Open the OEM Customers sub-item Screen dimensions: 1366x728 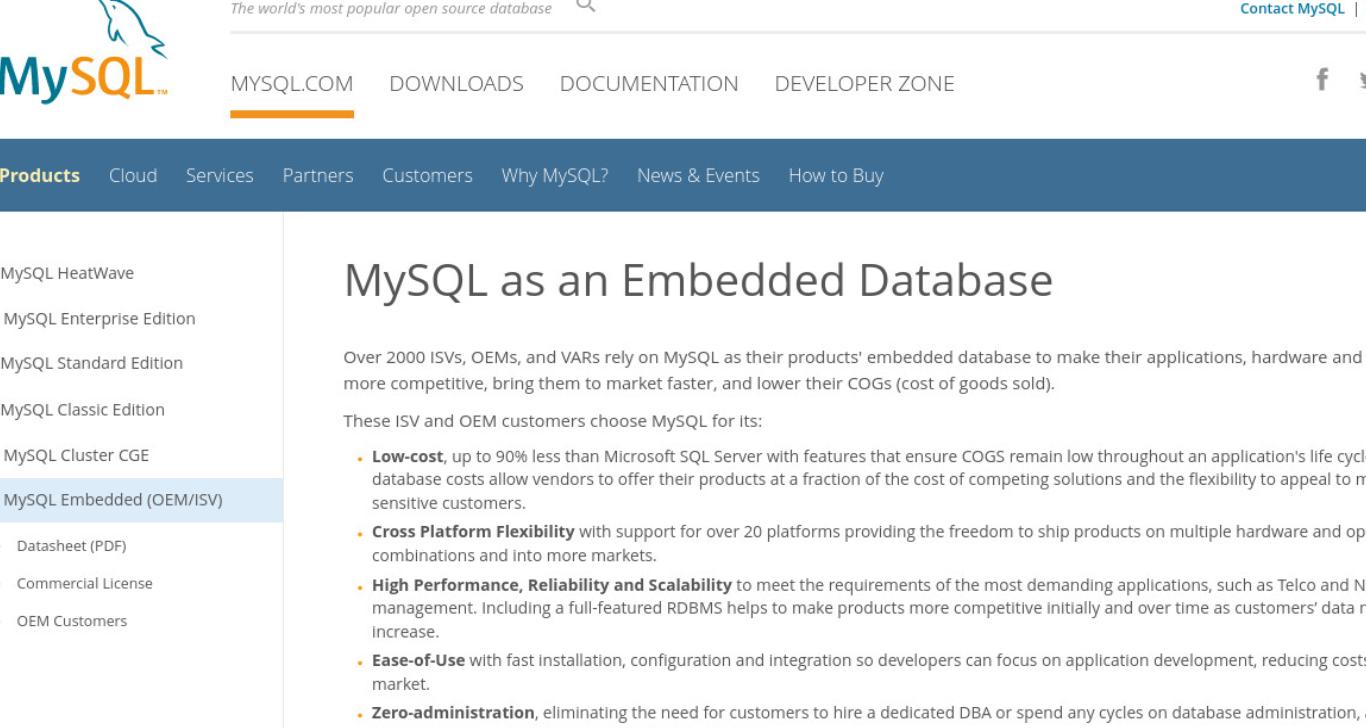click(72, 621)
